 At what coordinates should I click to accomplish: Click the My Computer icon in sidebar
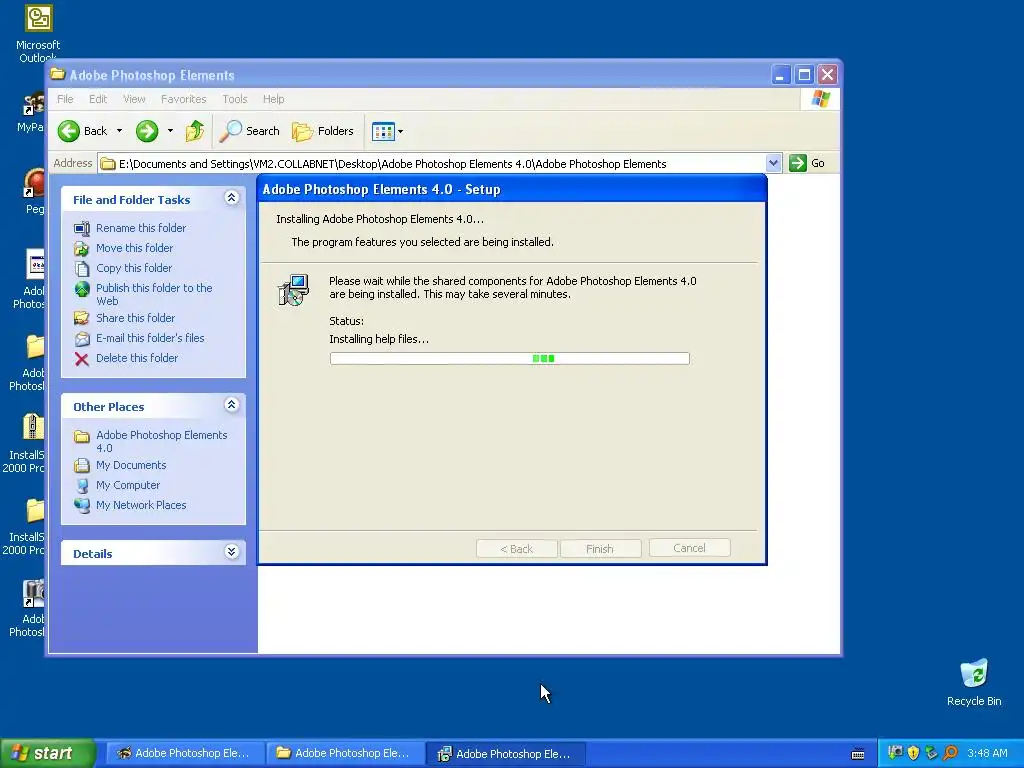82,486
